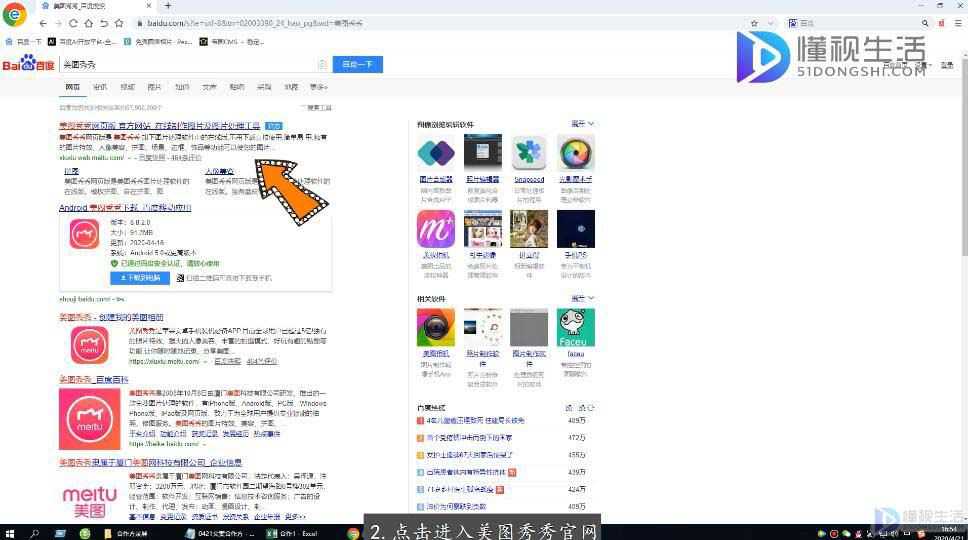Click the magnifier icon in browser search box
This screenshot has height=540, width=968.
925,23
